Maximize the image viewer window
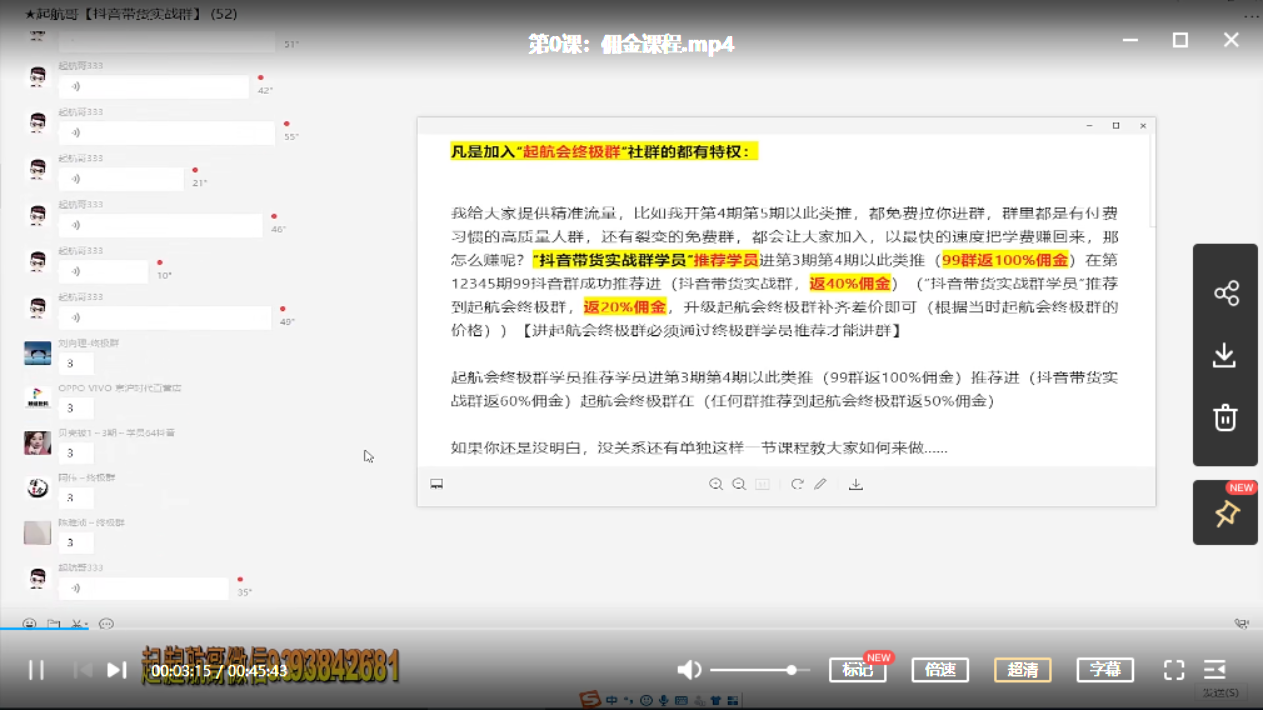This screenshot has height=710, width=1263. click(x=1116, y=126)
